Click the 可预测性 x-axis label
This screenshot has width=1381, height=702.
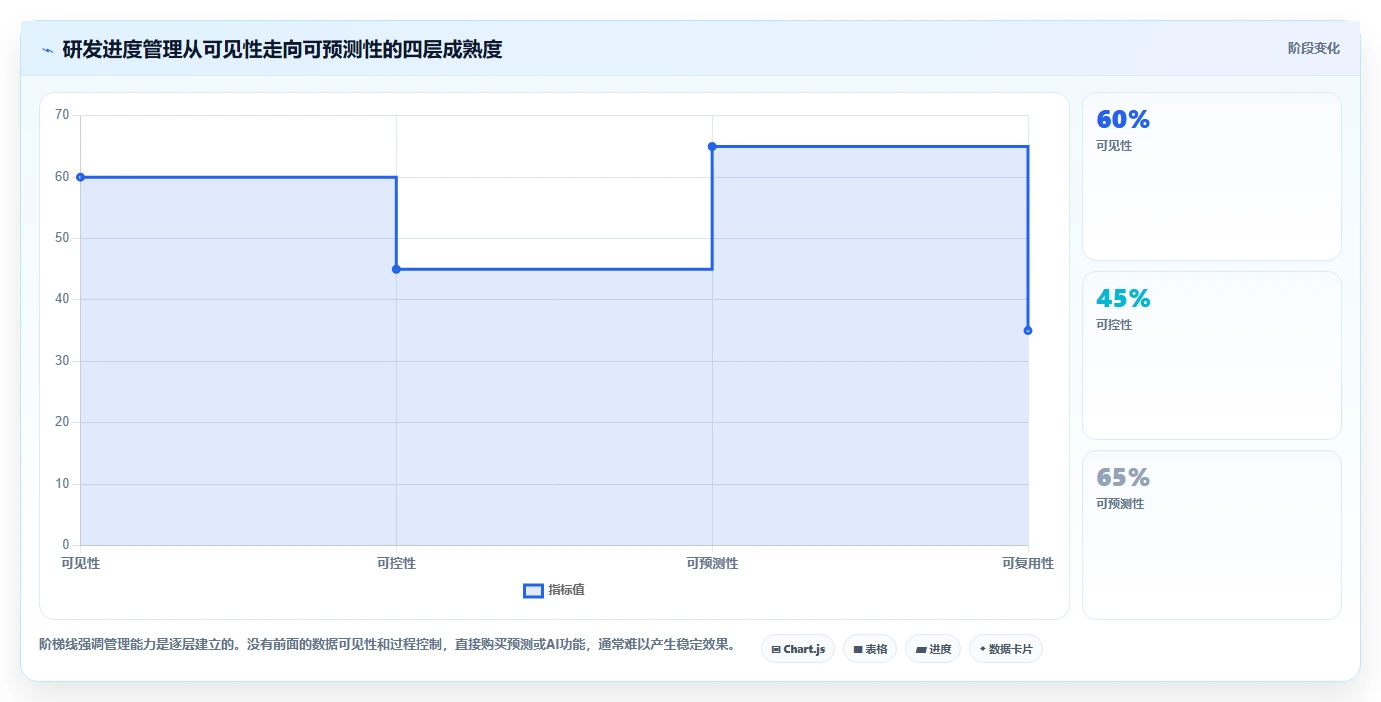[712, 563]
